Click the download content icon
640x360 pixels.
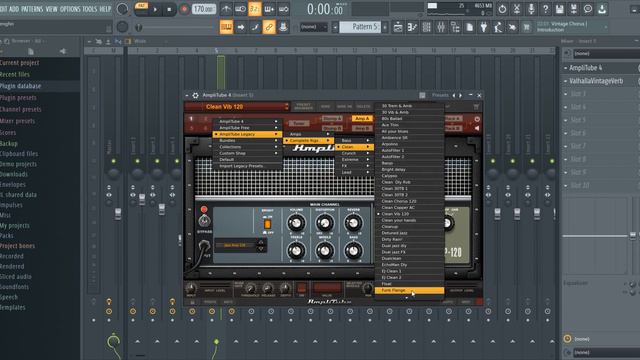coord(602,9)
